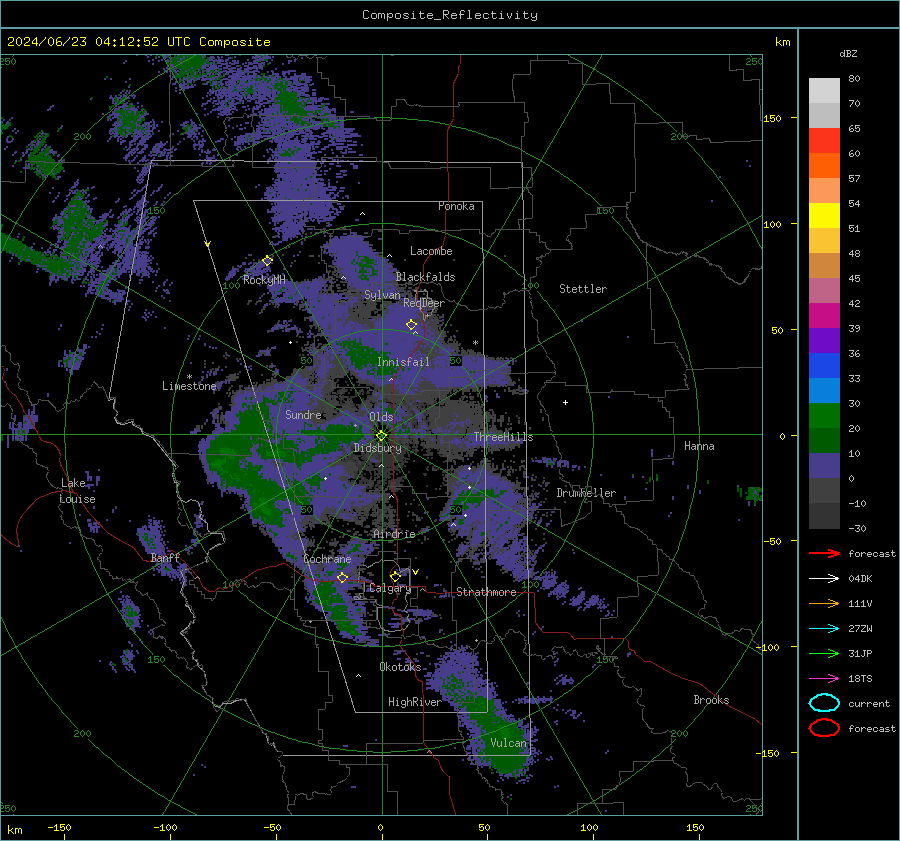Click the white 04DK arrow legend icon
Image resolution: width=900 pixels, height=841 pixels.
point(824,579)
